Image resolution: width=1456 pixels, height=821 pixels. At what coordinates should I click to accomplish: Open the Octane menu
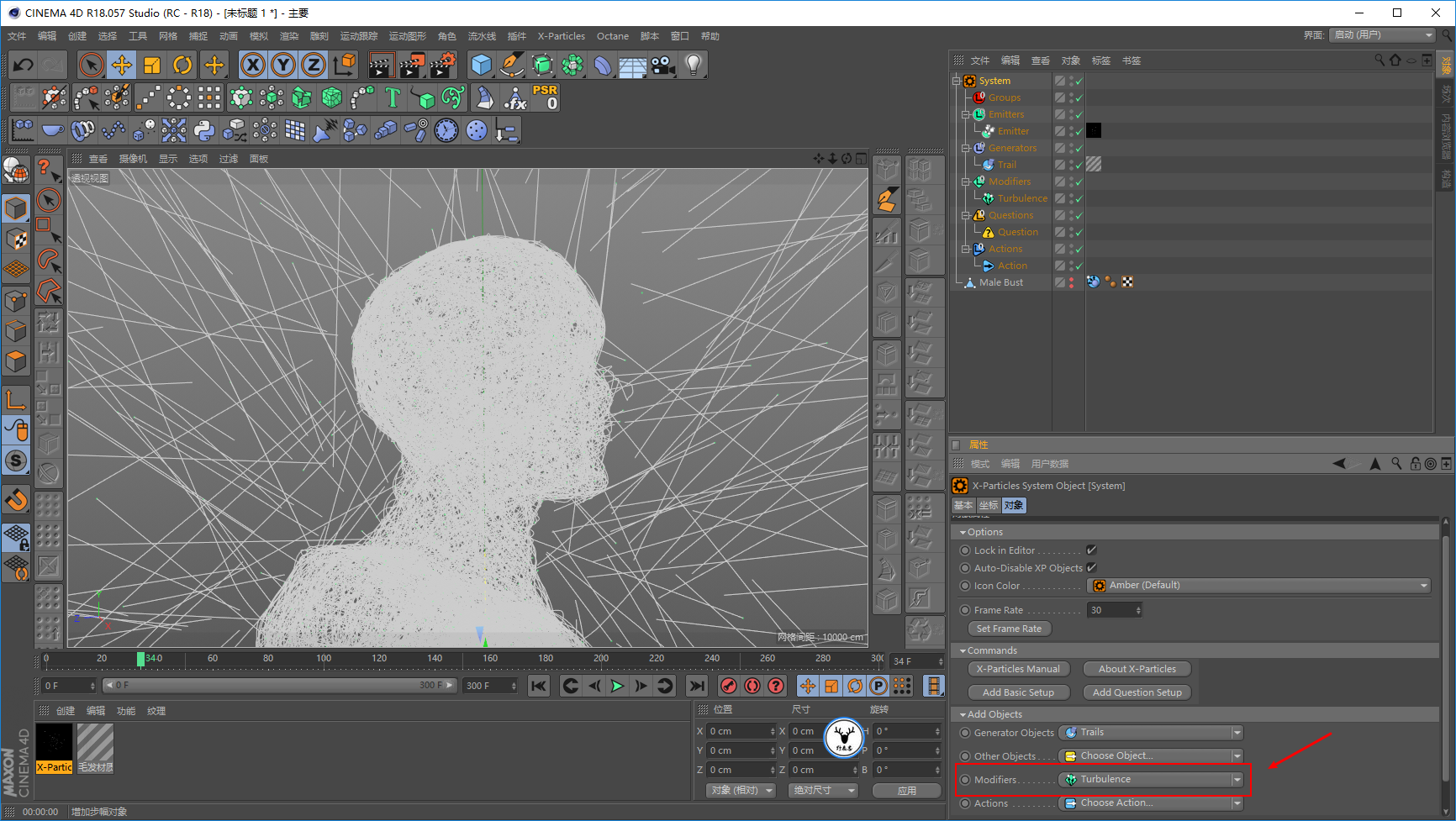click(613, 36)
